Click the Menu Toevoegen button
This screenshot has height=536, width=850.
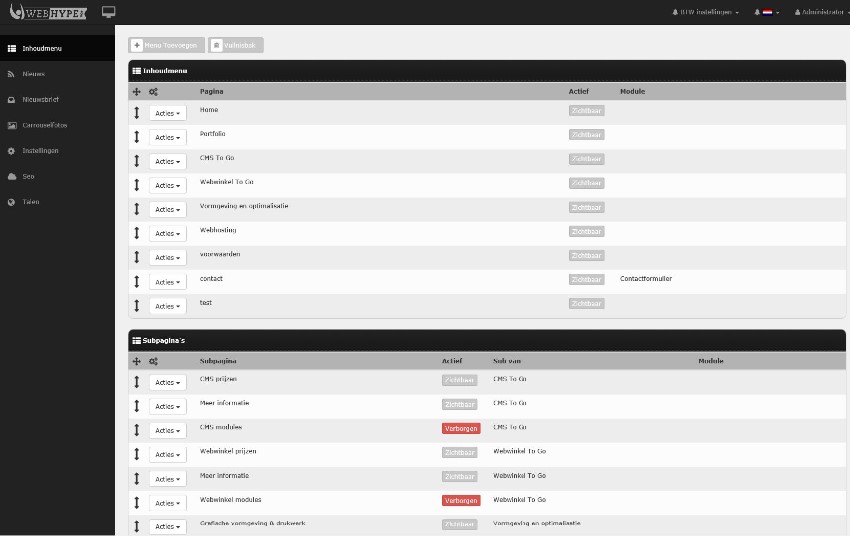(166, 45)
